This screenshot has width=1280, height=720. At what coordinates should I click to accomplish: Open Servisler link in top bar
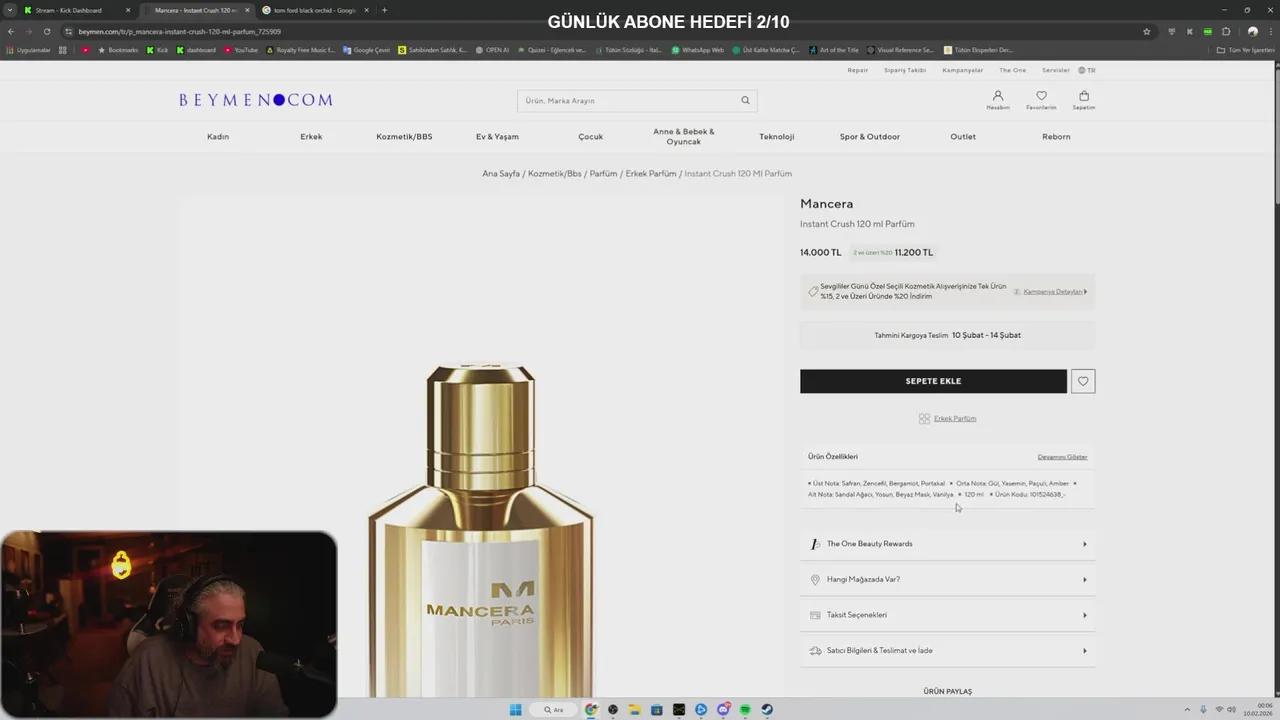1056,70
